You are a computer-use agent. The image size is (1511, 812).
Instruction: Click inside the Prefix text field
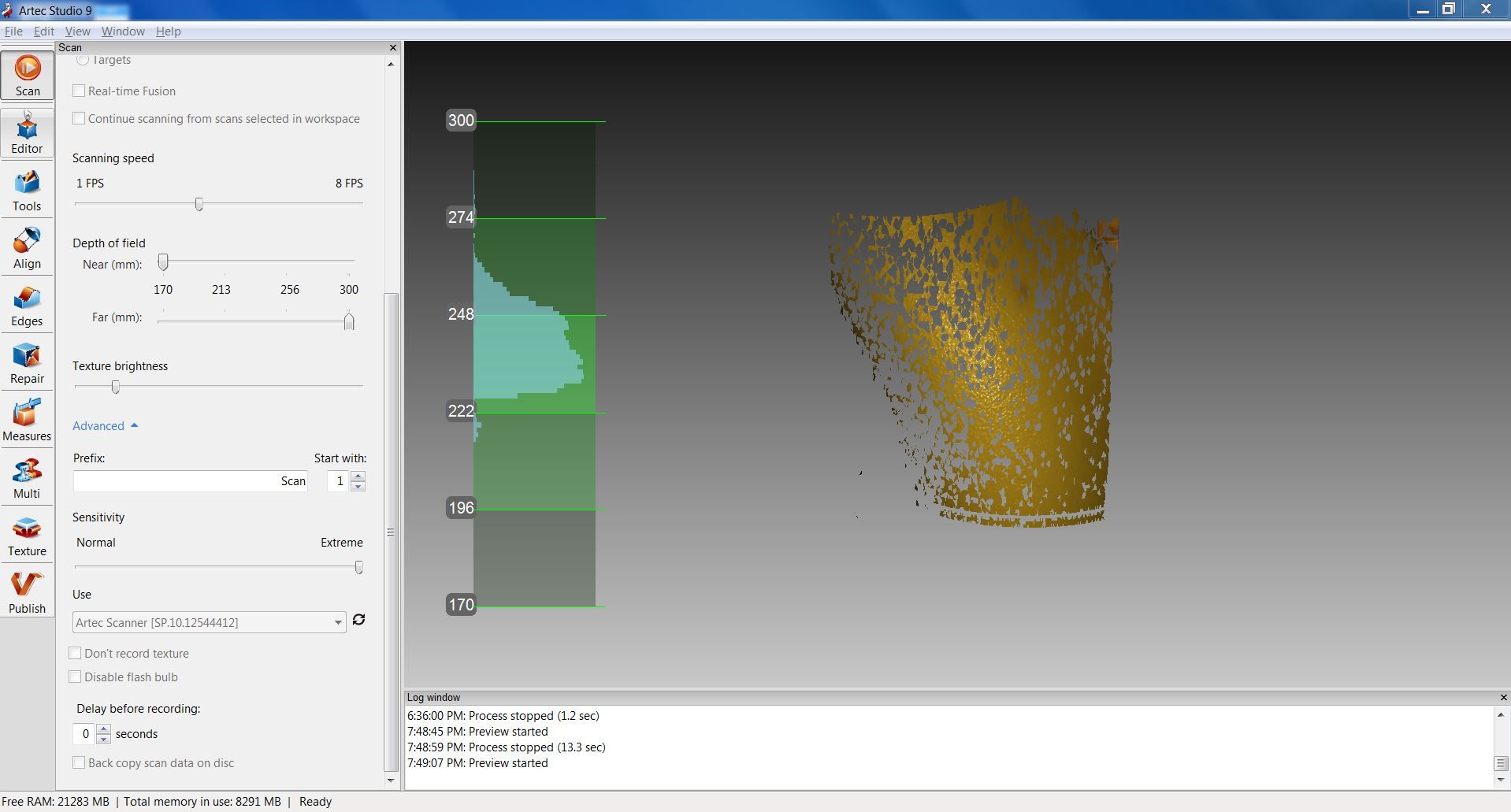point(189,480)
